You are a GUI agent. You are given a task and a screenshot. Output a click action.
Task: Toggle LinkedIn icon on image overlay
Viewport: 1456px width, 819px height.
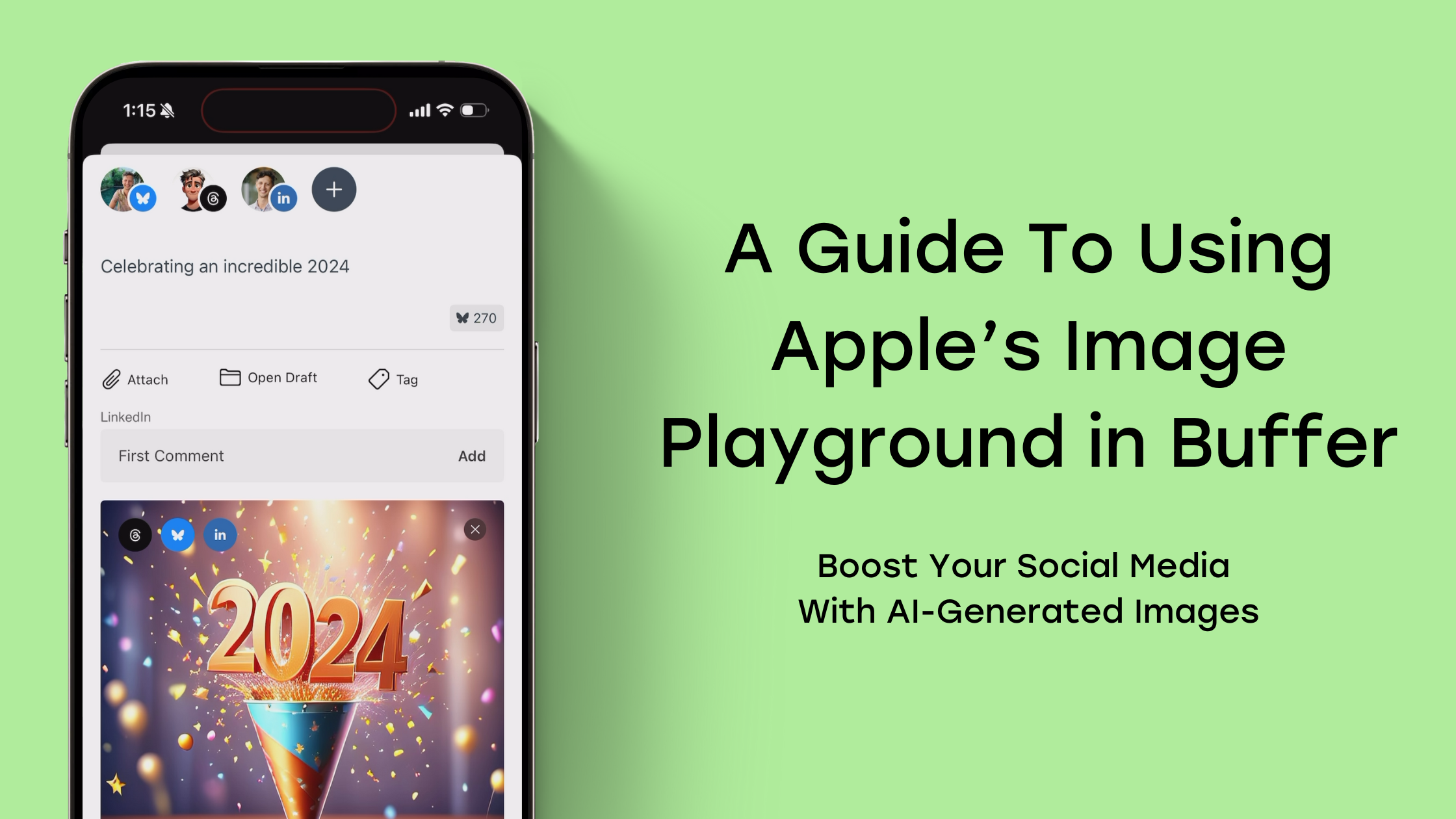(219, 534)
